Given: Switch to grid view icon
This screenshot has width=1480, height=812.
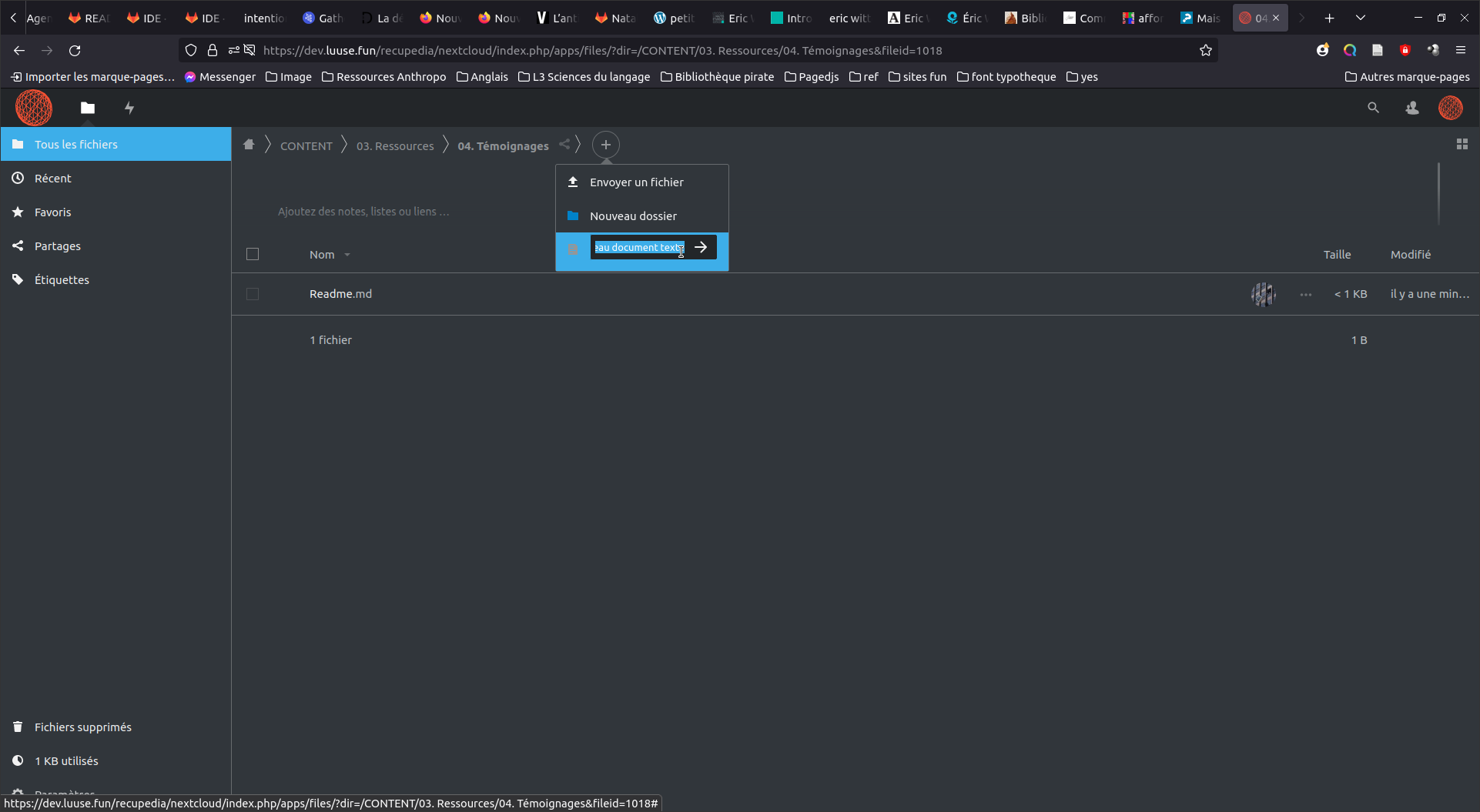Looking at the screenshot, I should [x=1462, y=145].
